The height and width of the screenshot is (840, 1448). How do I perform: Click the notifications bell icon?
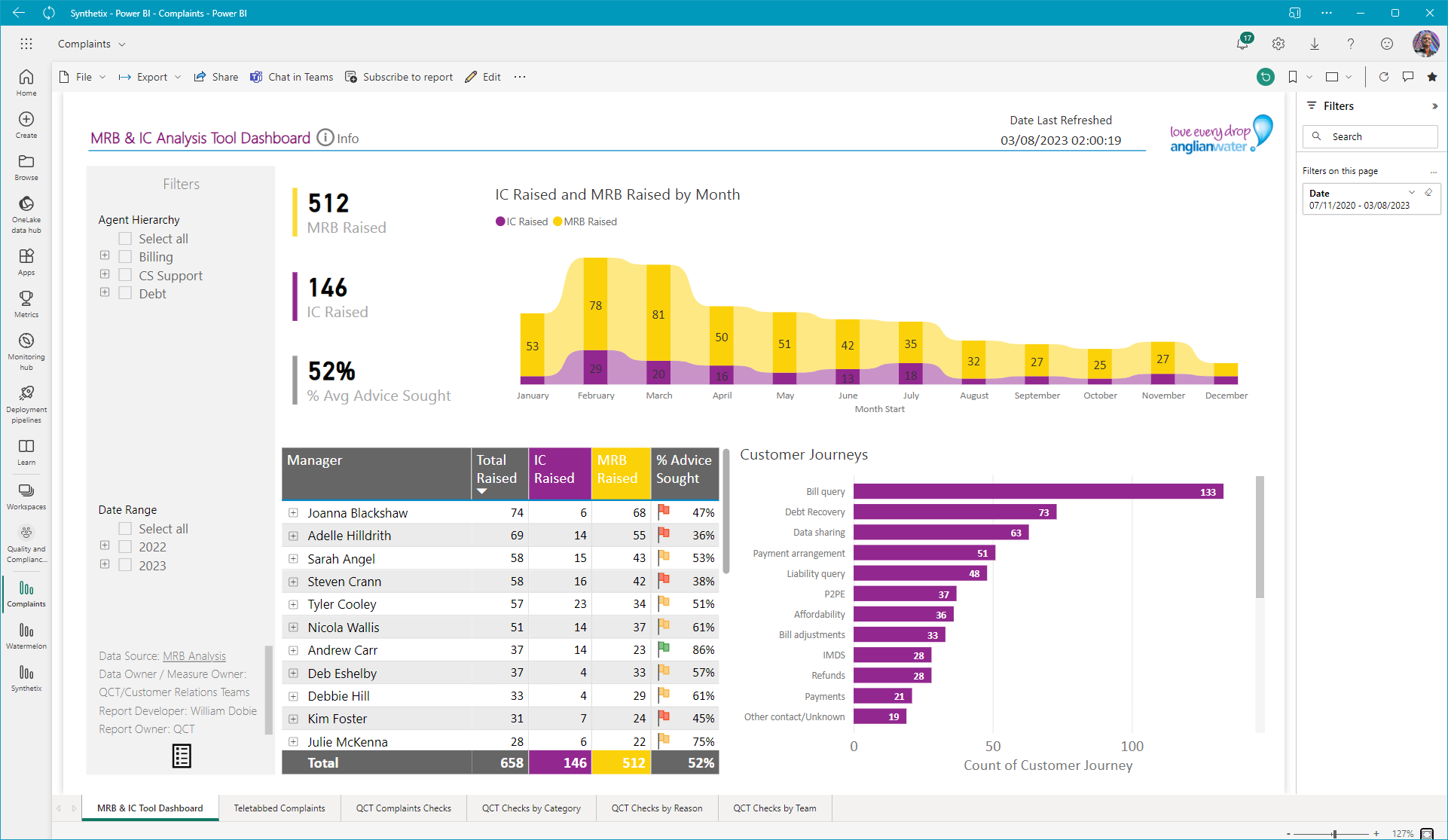click(1242, 44)
